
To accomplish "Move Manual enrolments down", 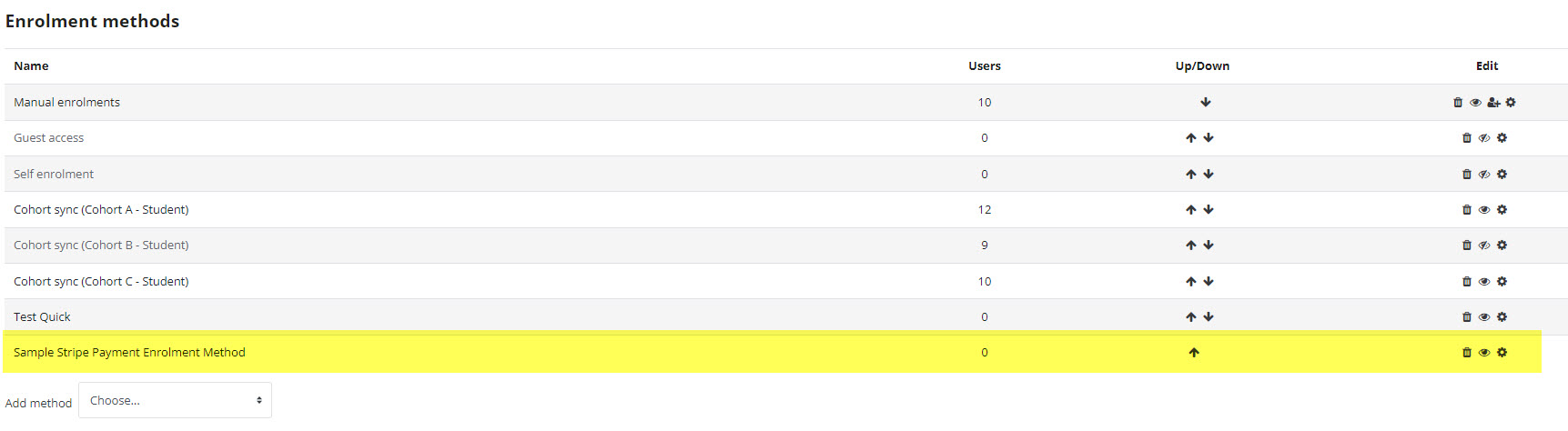I will pos(1205,103).
